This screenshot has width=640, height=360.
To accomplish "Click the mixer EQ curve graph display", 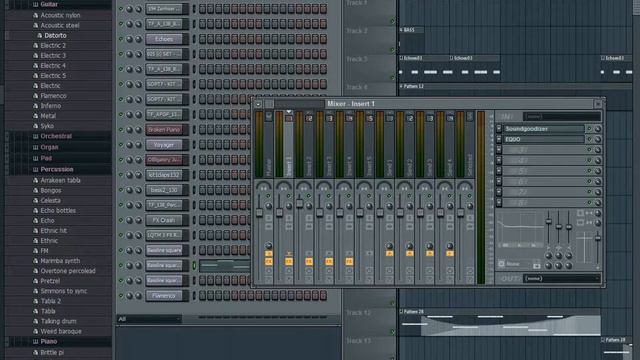I will [521, 230].
